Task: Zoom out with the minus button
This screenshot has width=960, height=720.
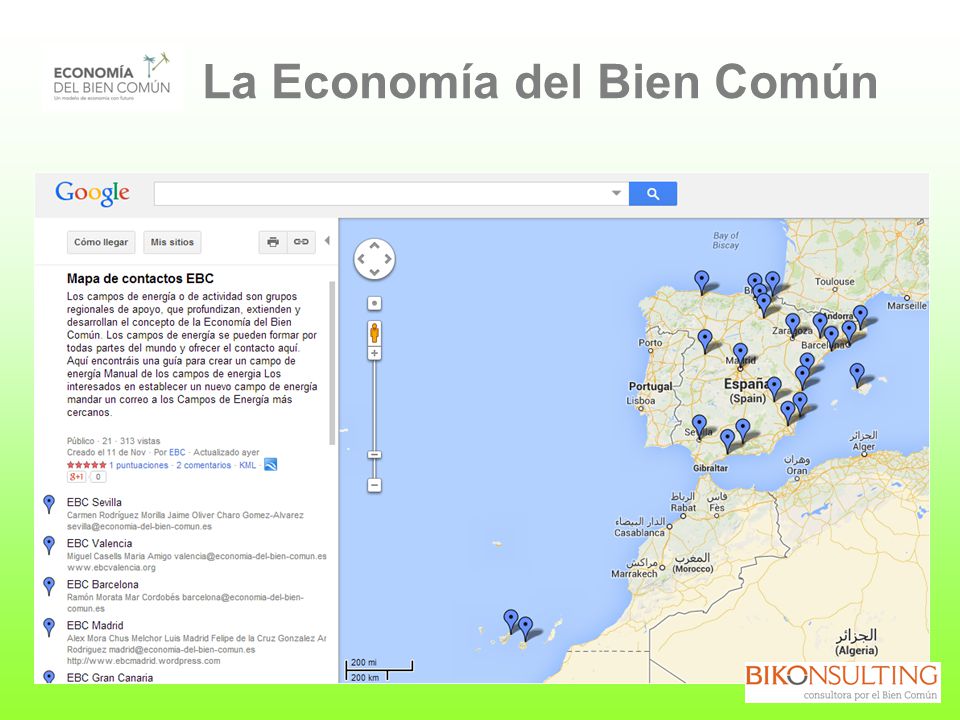Action: click(374, 486)
